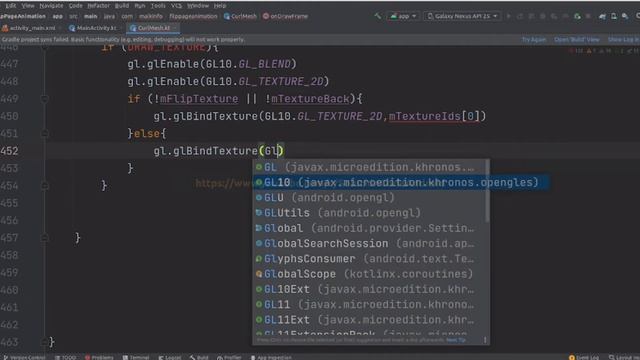Select GL10 suggestion in autocomplete popup
The height and width of the screenshot is (360, 640).
coord(400,182)
